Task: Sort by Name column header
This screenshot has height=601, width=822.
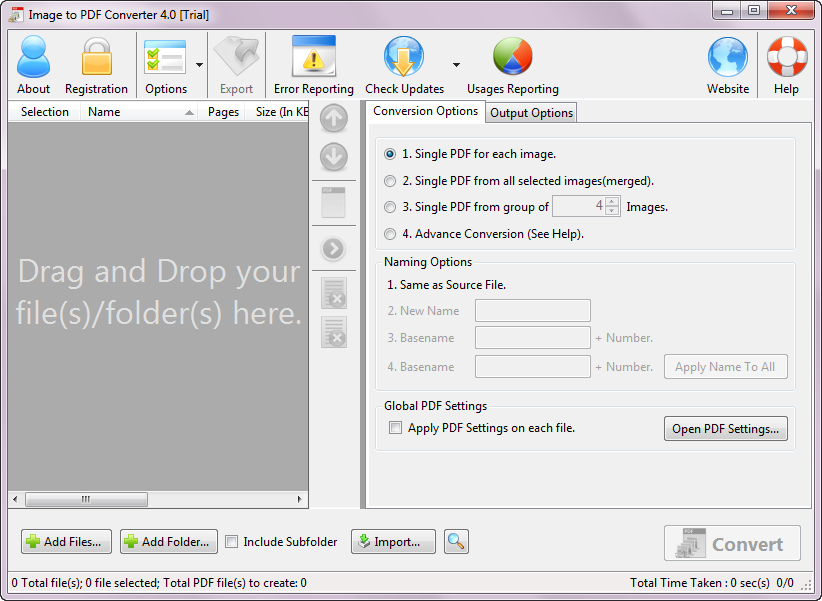Action: click(139, 112)
